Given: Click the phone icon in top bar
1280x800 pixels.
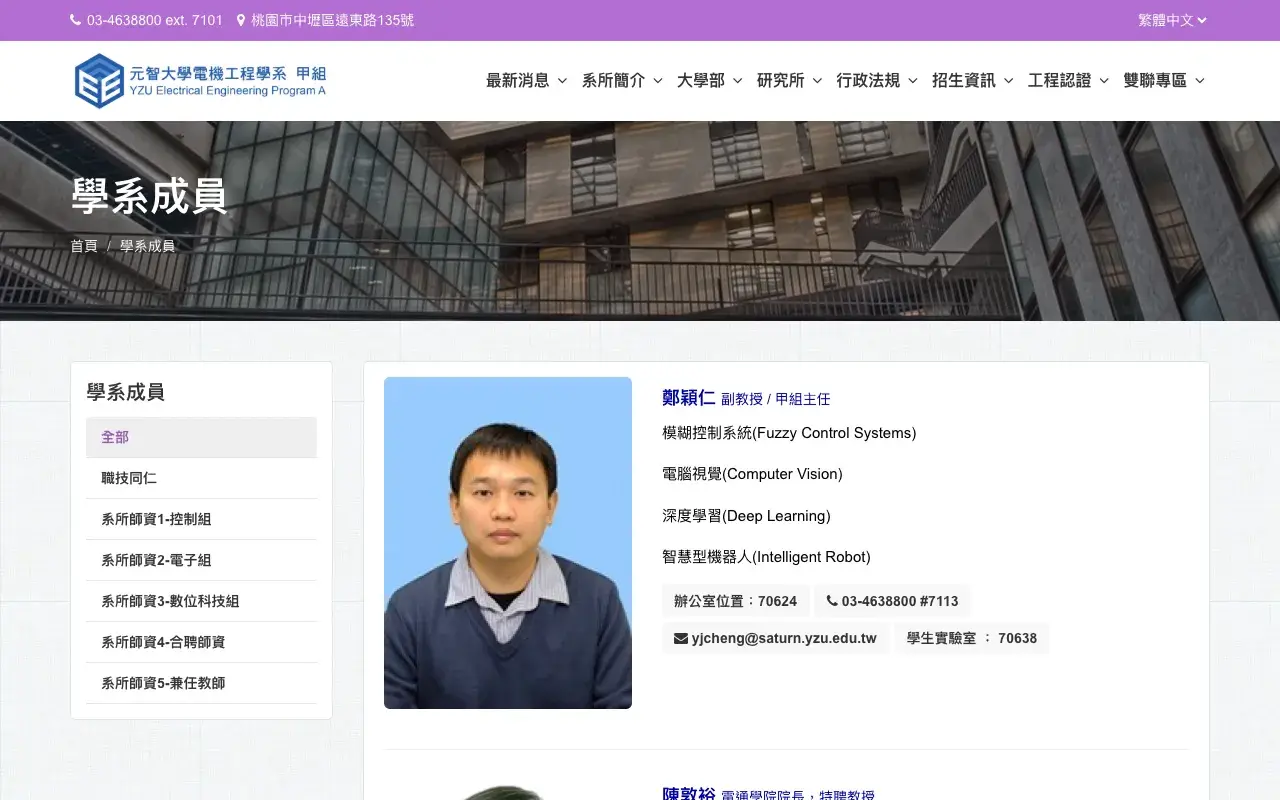Looking at the screenshot, I should pyautogui.click(x=76, y=20).
